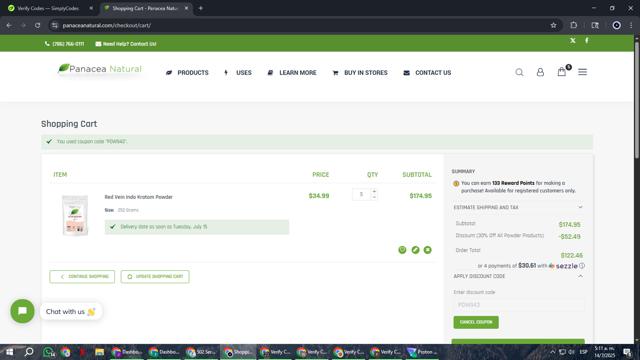Screen dimensions: 640x360
Task: Open the Chrome three-dot menu
Action: pos(631,25)
